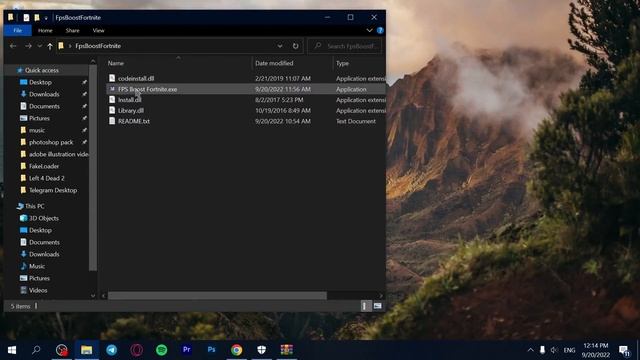Open Premiere Pro from the taskbar
The image size is (640, 360).
click(x=187, y=350)
